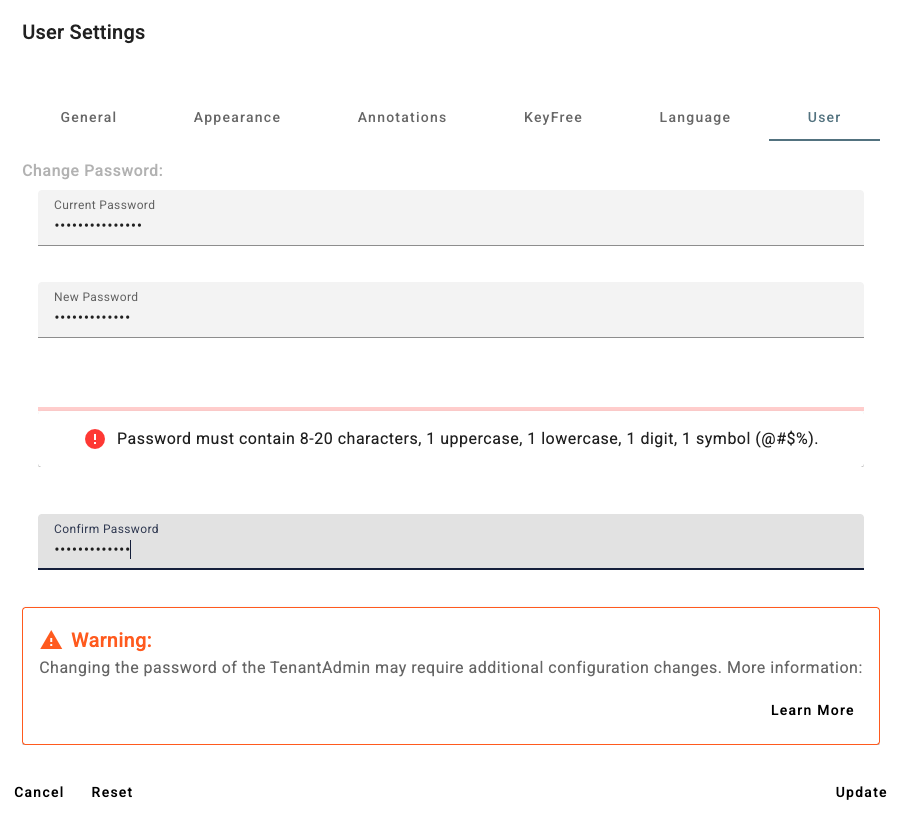Open the Language tab

[x=695, y=118]
